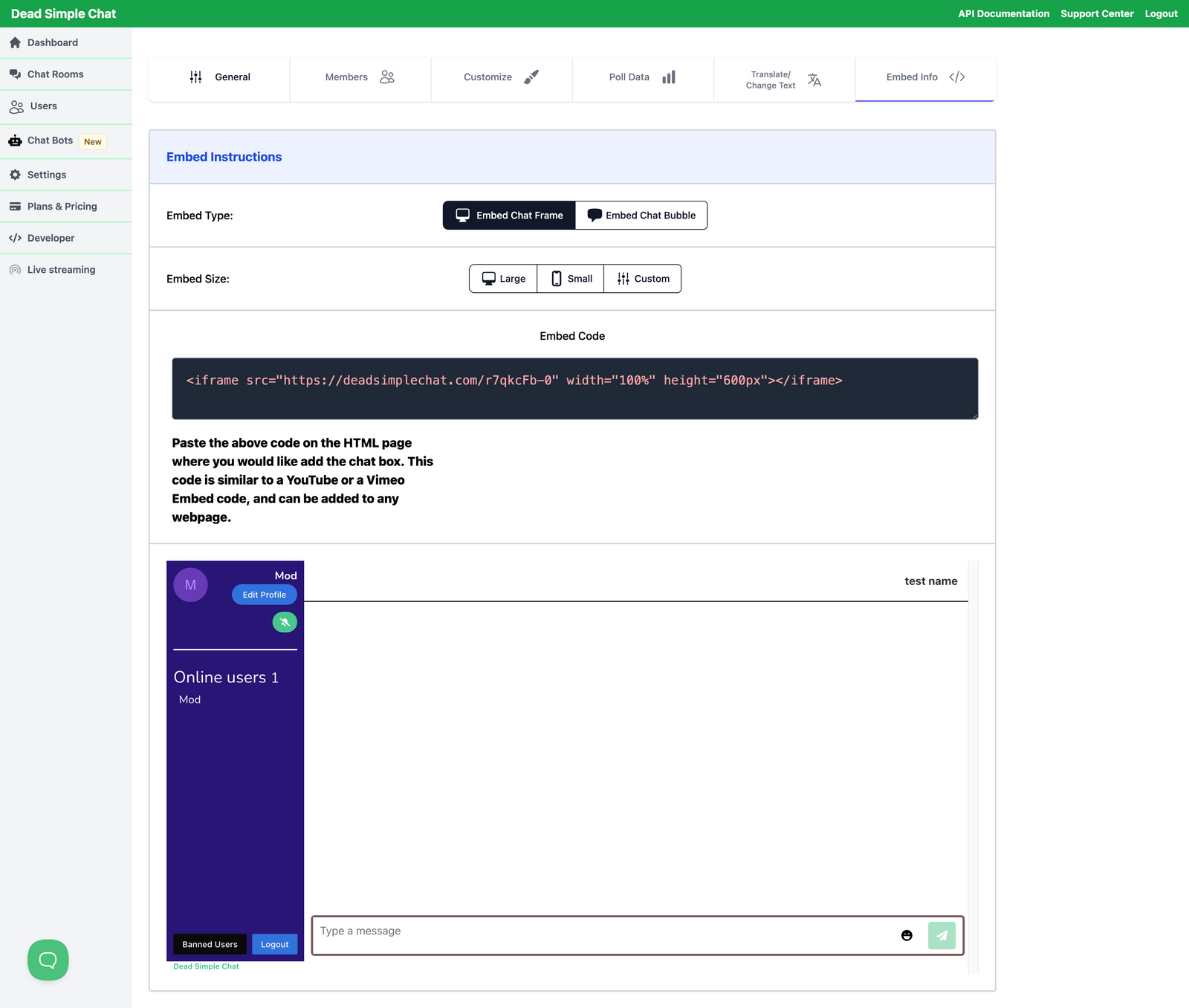Click the Edit Profile button
The height and width of the screenshot is (1008, 1189).
pos(264,594)
